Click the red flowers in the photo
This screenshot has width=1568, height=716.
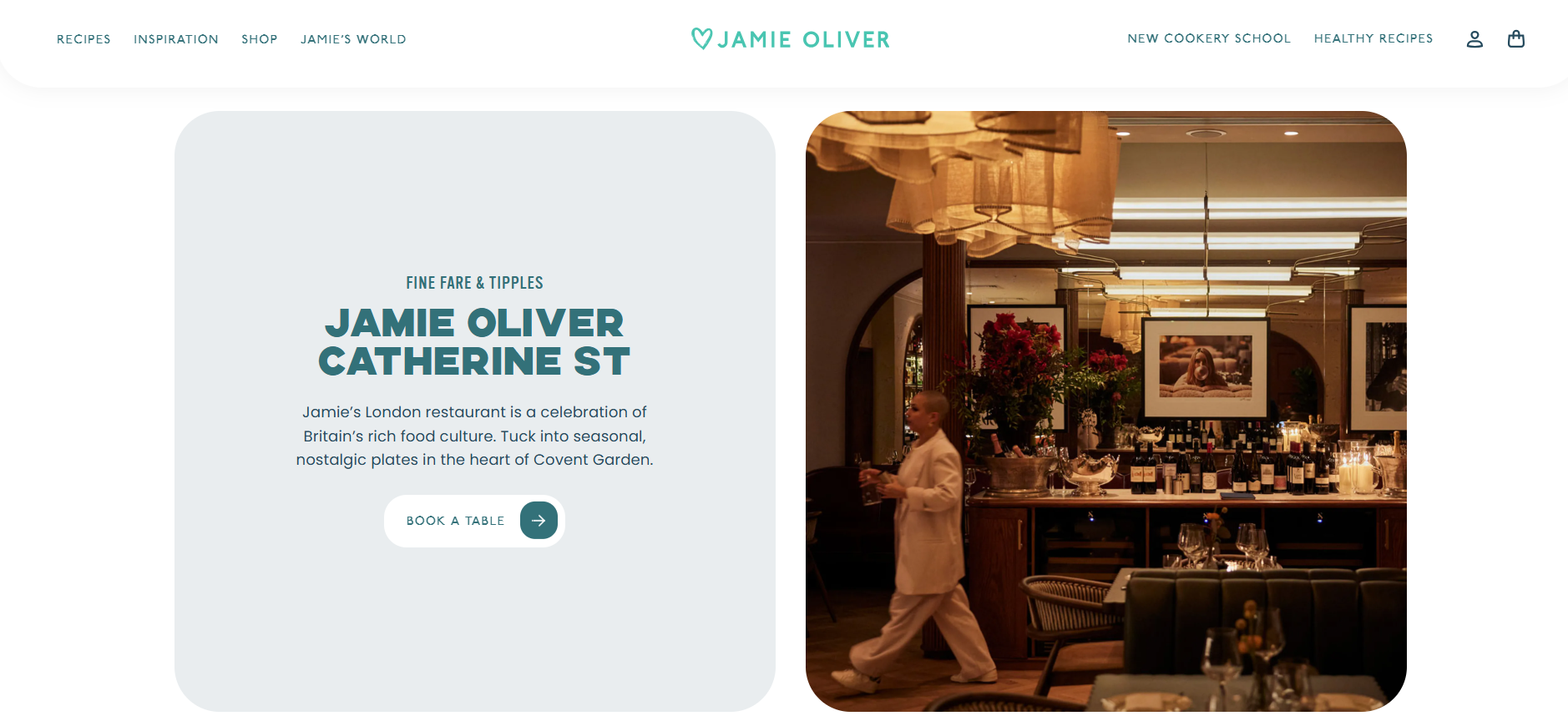pyautogui.click(x=1023, y=344)
